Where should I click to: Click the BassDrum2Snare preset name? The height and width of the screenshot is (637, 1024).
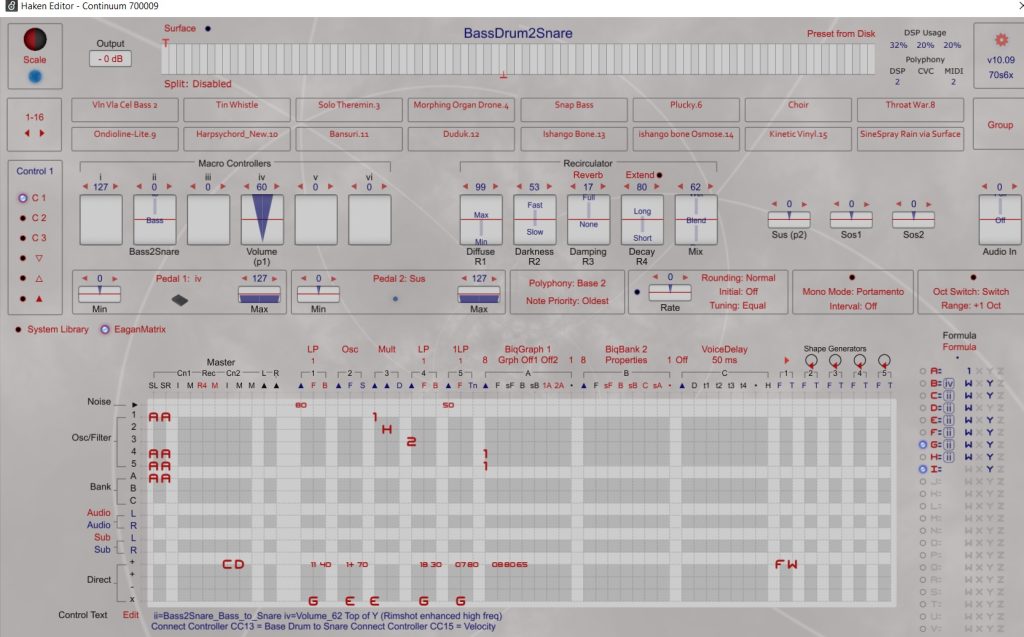coord(518,33)
